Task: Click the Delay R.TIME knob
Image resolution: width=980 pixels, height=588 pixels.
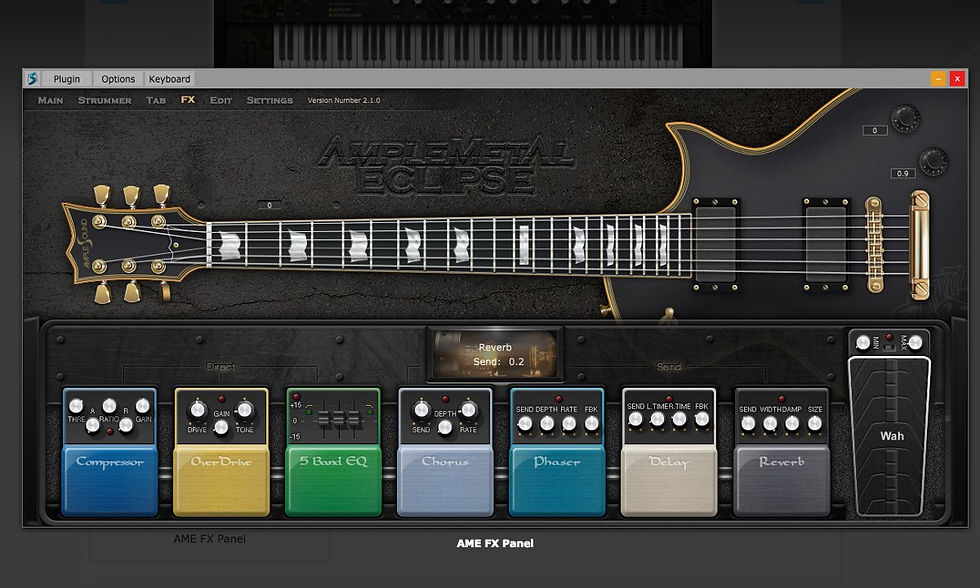Action: (679, 419)
